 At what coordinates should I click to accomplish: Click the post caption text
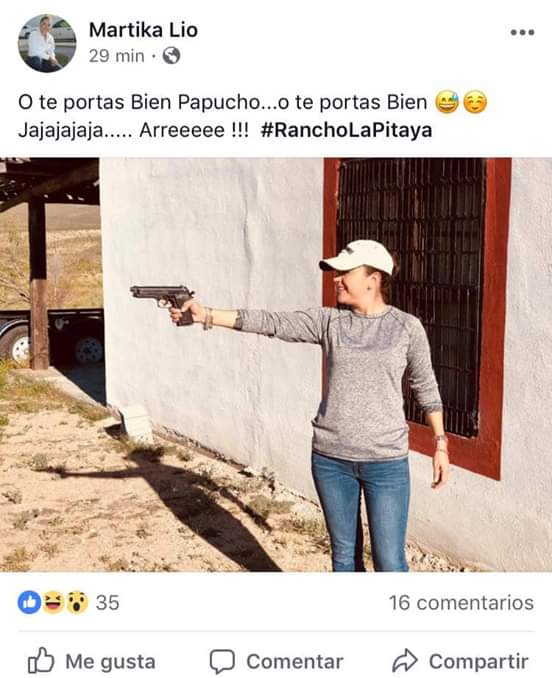tap(252, 116)
